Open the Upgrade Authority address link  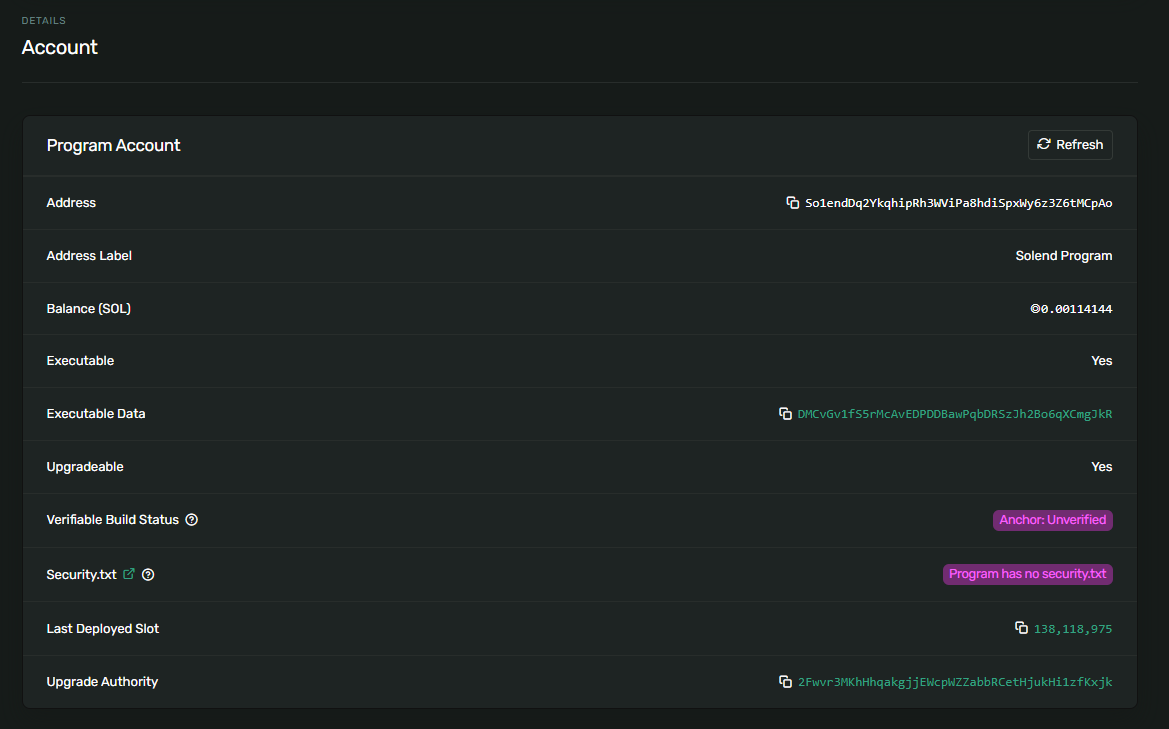pyautogui.click(x=955, y=682)
